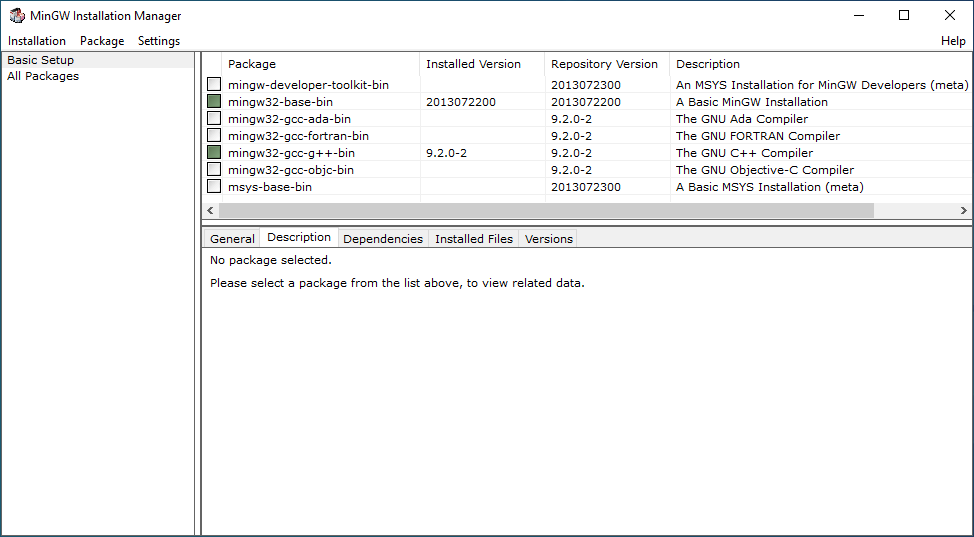
Task: Sort by the Repository Version column header
Action: pyautogui.click(x=607, y=64)
